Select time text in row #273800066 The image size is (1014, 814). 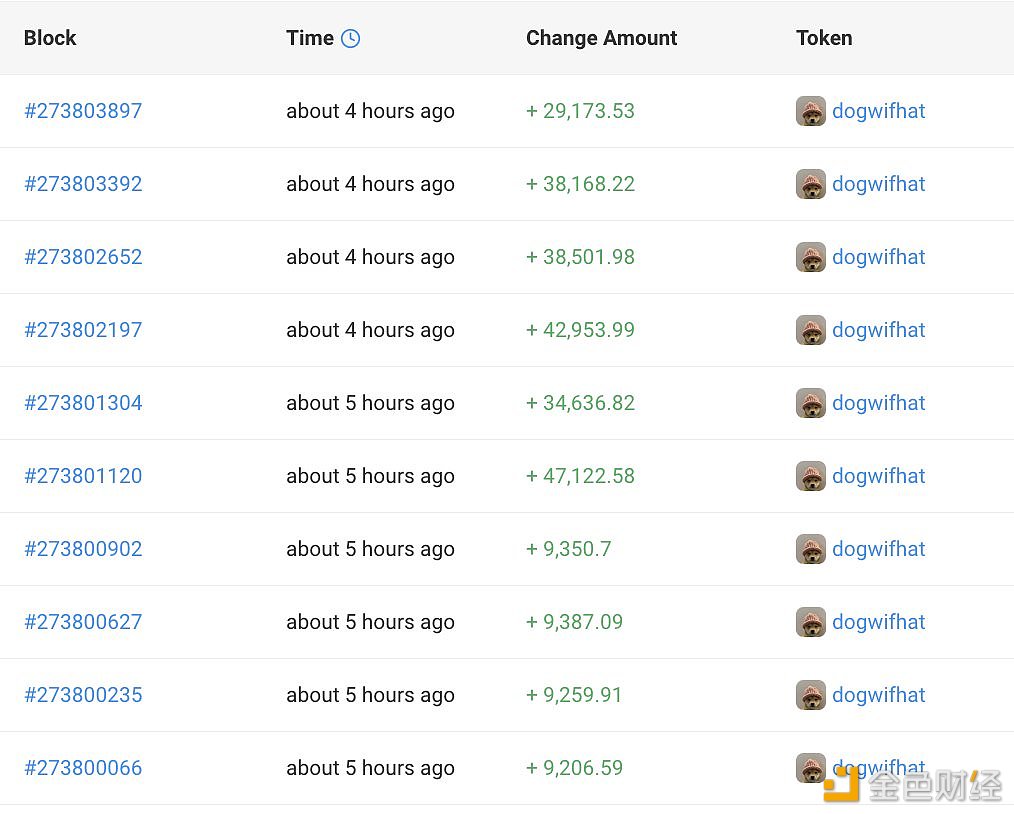371,769
